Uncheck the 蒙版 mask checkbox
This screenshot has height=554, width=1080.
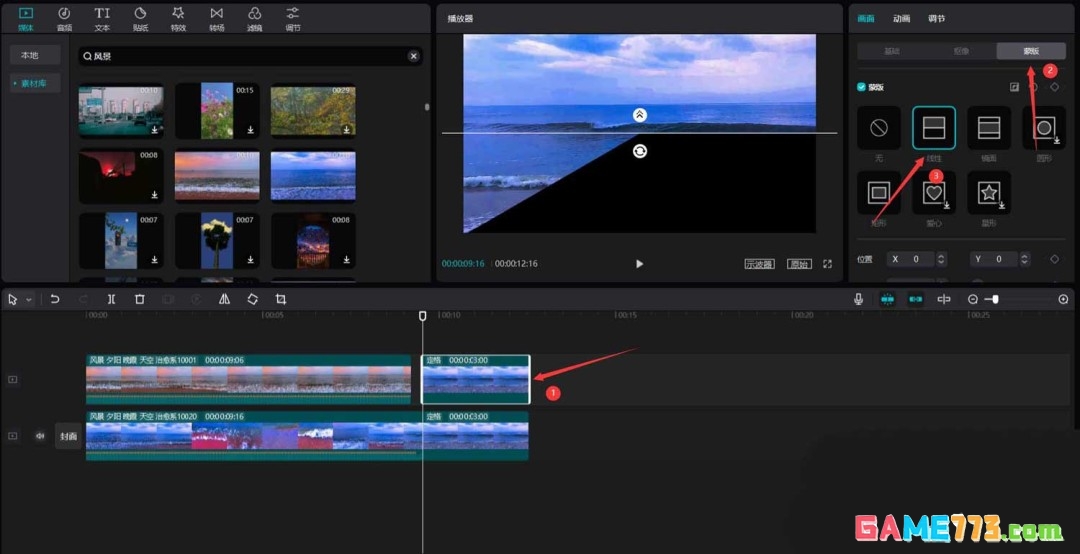pyautogui.click(x=862, y=87)
